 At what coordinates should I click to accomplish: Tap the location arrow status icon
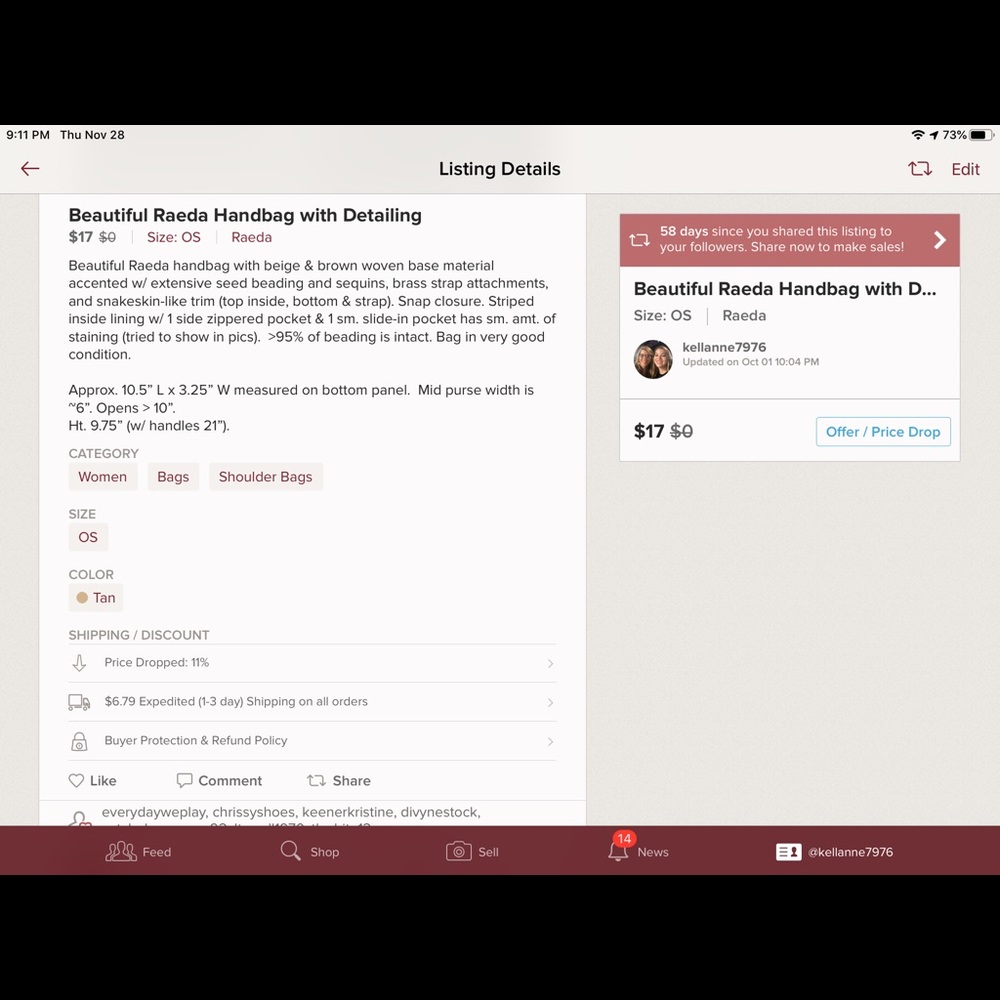pyautogui.click(x=934, y=135)
